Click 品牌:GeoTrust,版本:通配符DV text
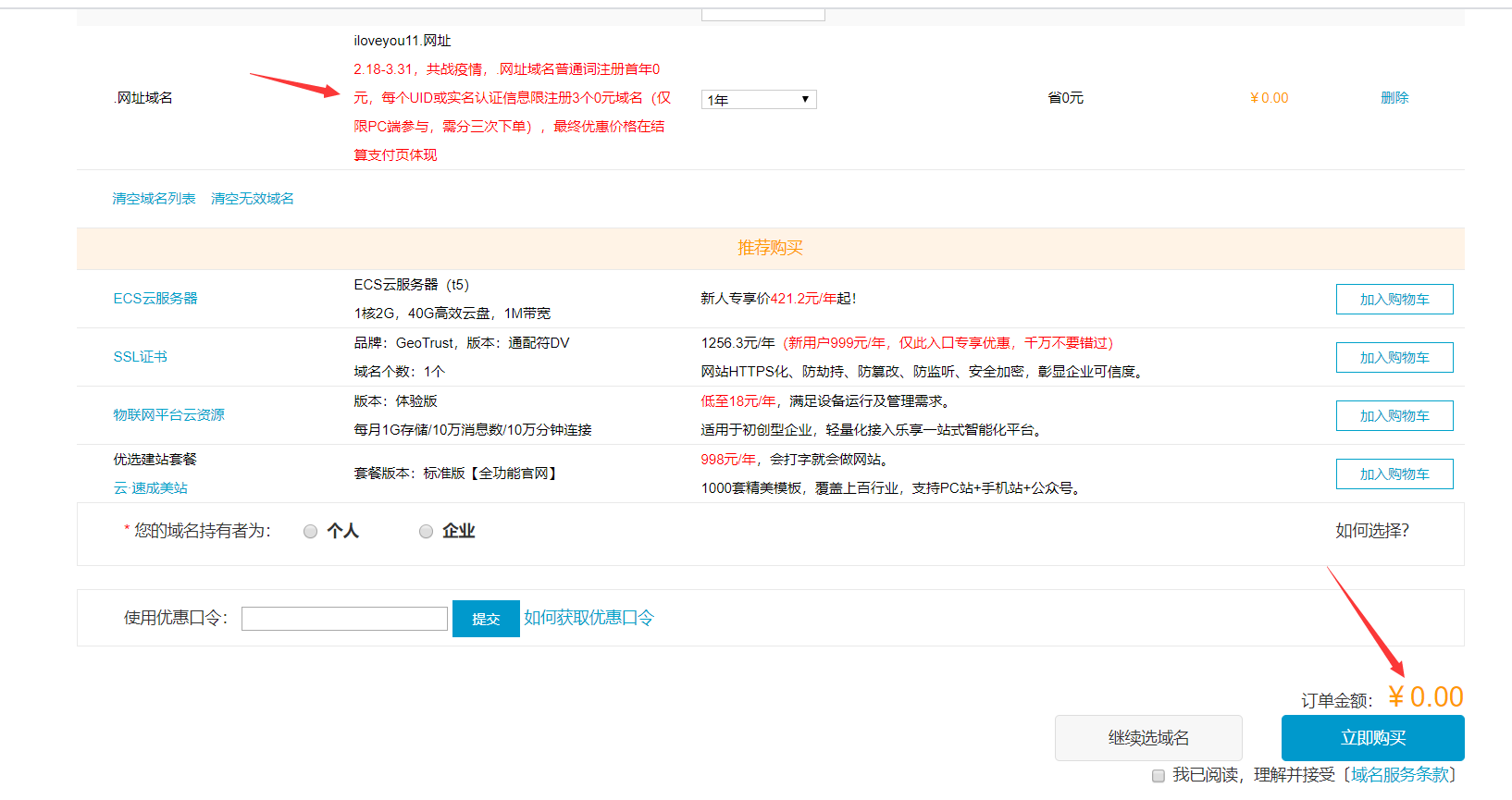The image size is (1512, 800). coord(462,343)
